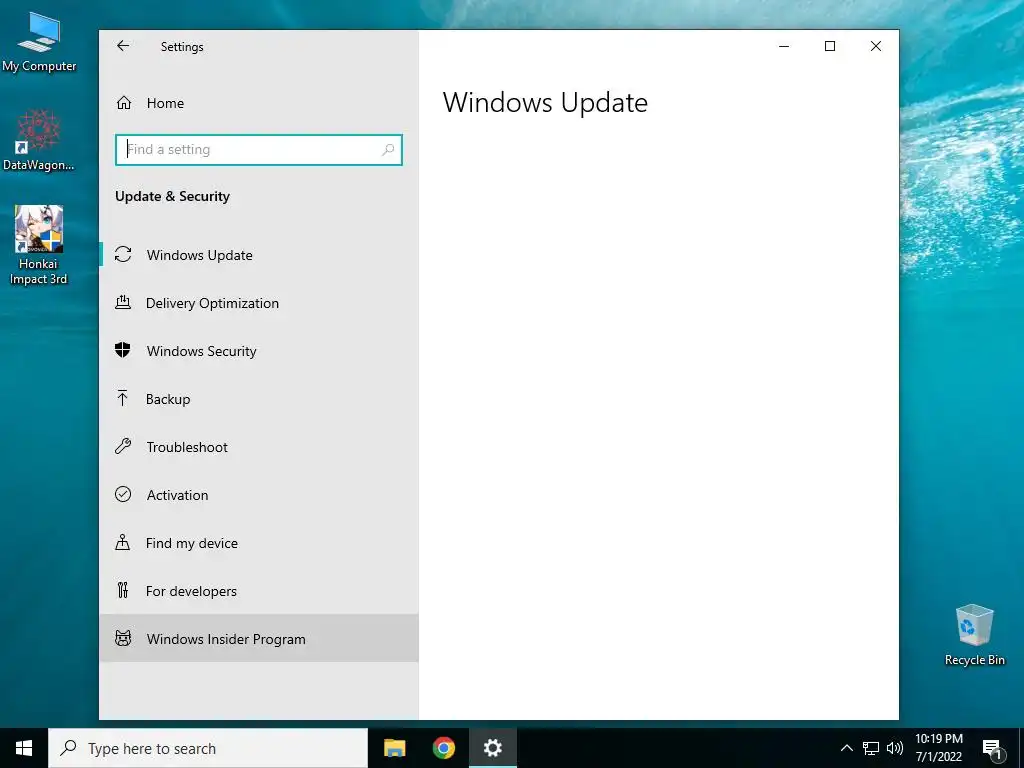This screenshot has width=1024, height=768.
Task: Select the Windows Insider Program cat icon
Action: click(x=123, y=638)
